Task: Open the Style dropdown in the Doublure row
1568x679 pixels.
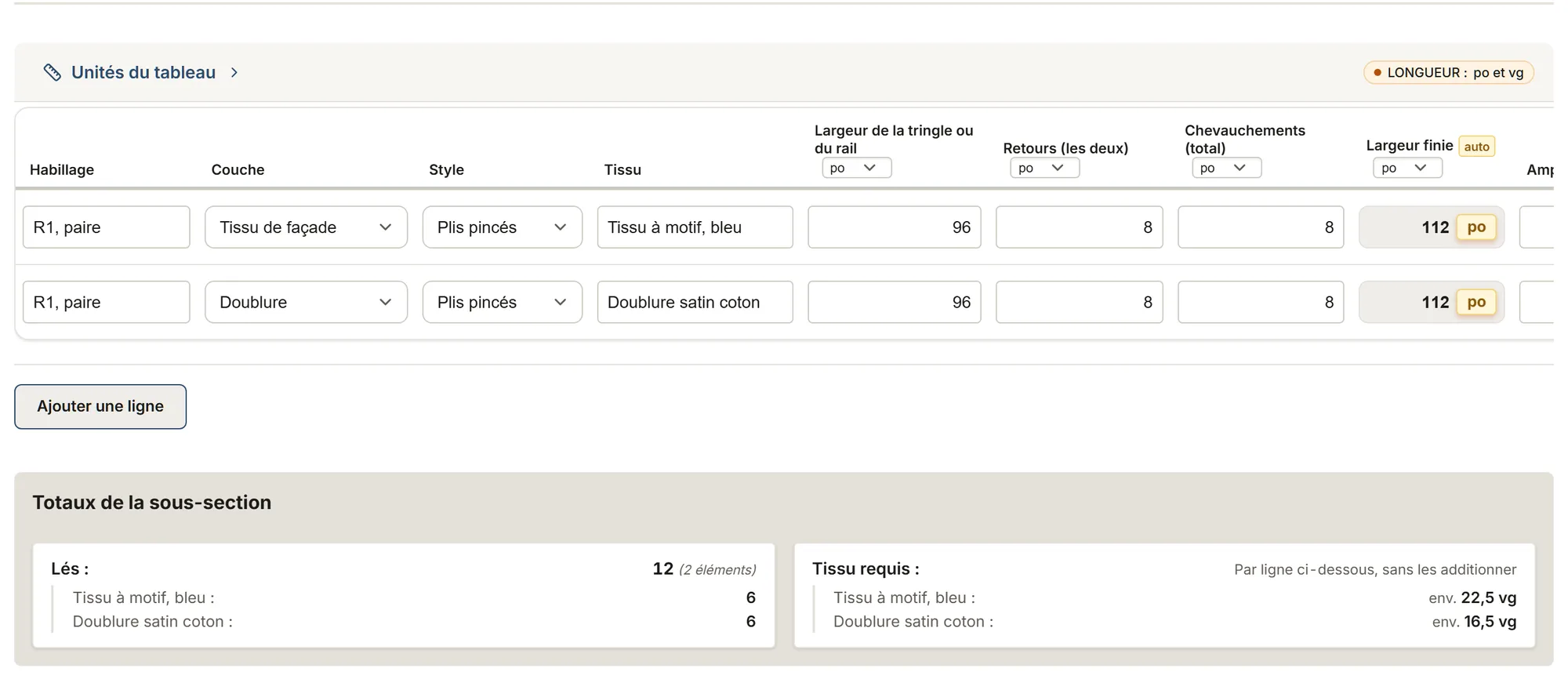Action: tap(503, 302)
